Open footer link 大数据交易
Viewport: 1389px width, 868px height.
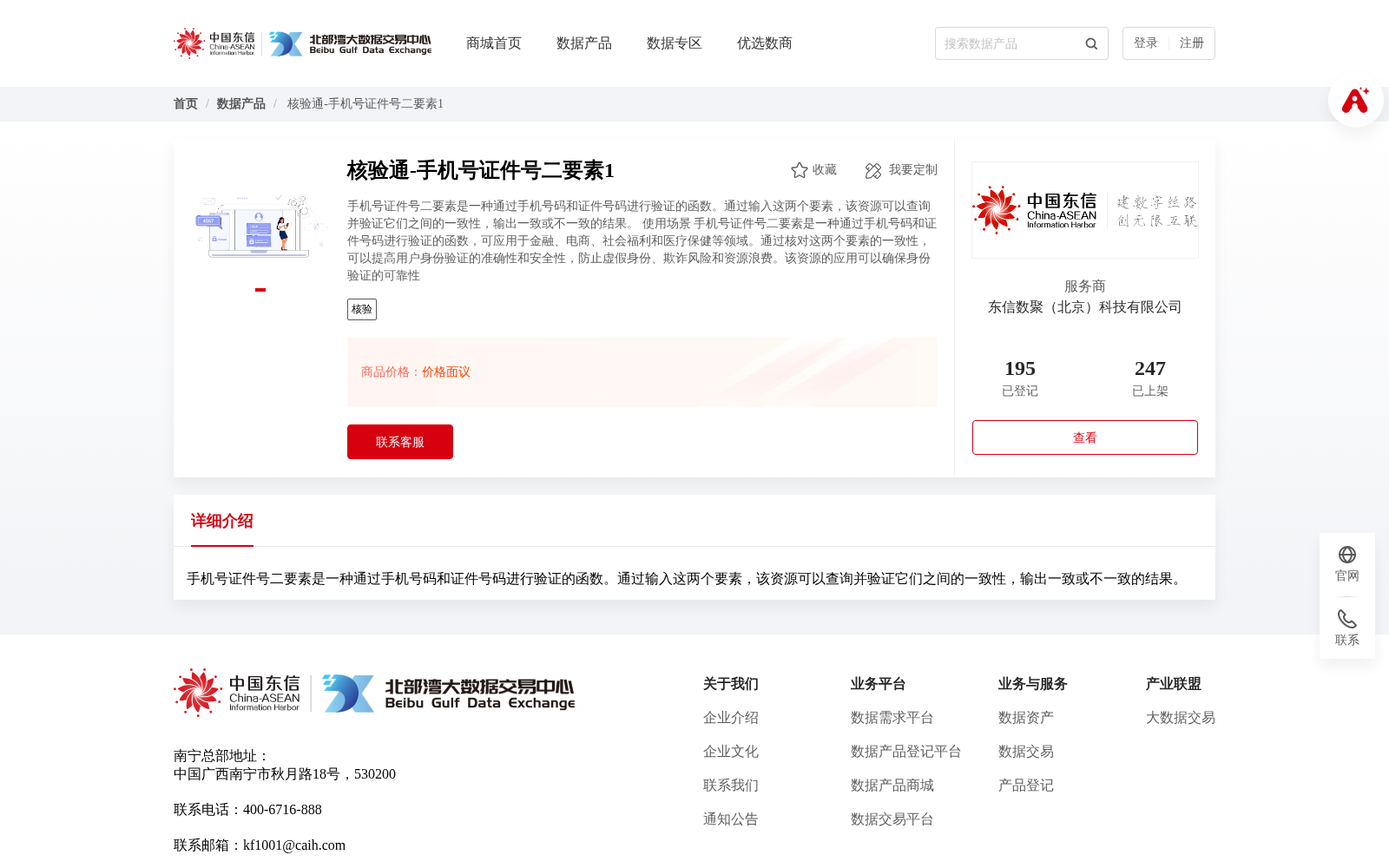pyautogui.click(x=1181, y=718)
